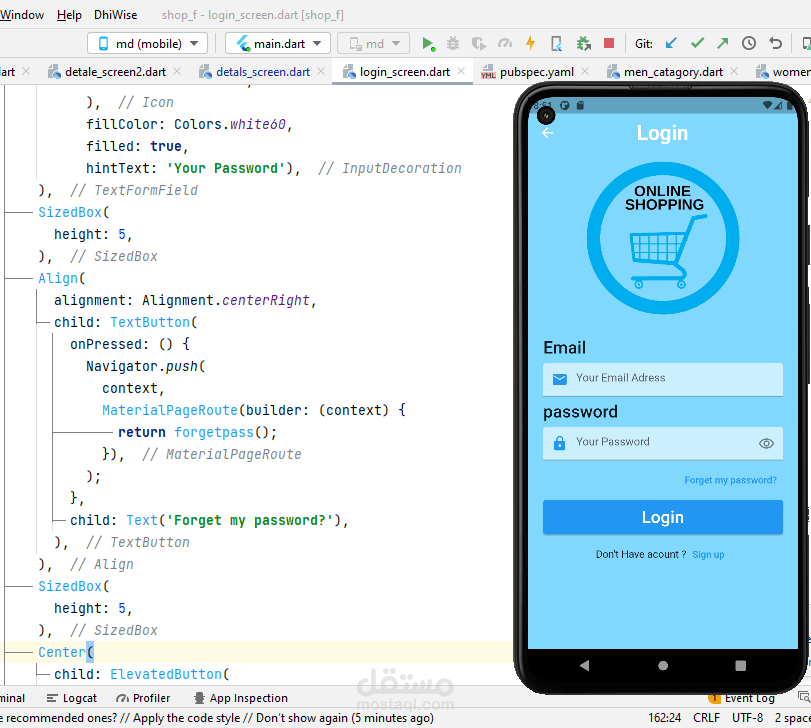Click the ONLINE SHOPPING logo image
Image resolution: width=811 pixels, height=728 pixels.
[x=663, y=238]
